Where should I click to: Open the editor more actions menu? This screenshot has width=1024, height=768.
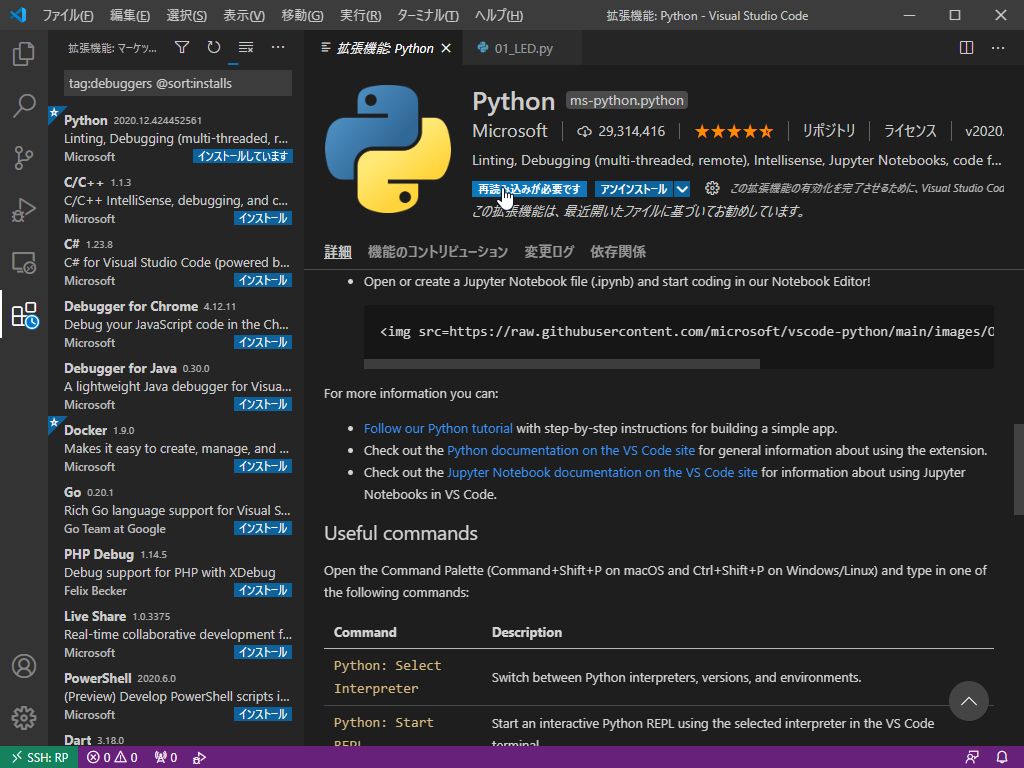point(997,46)
